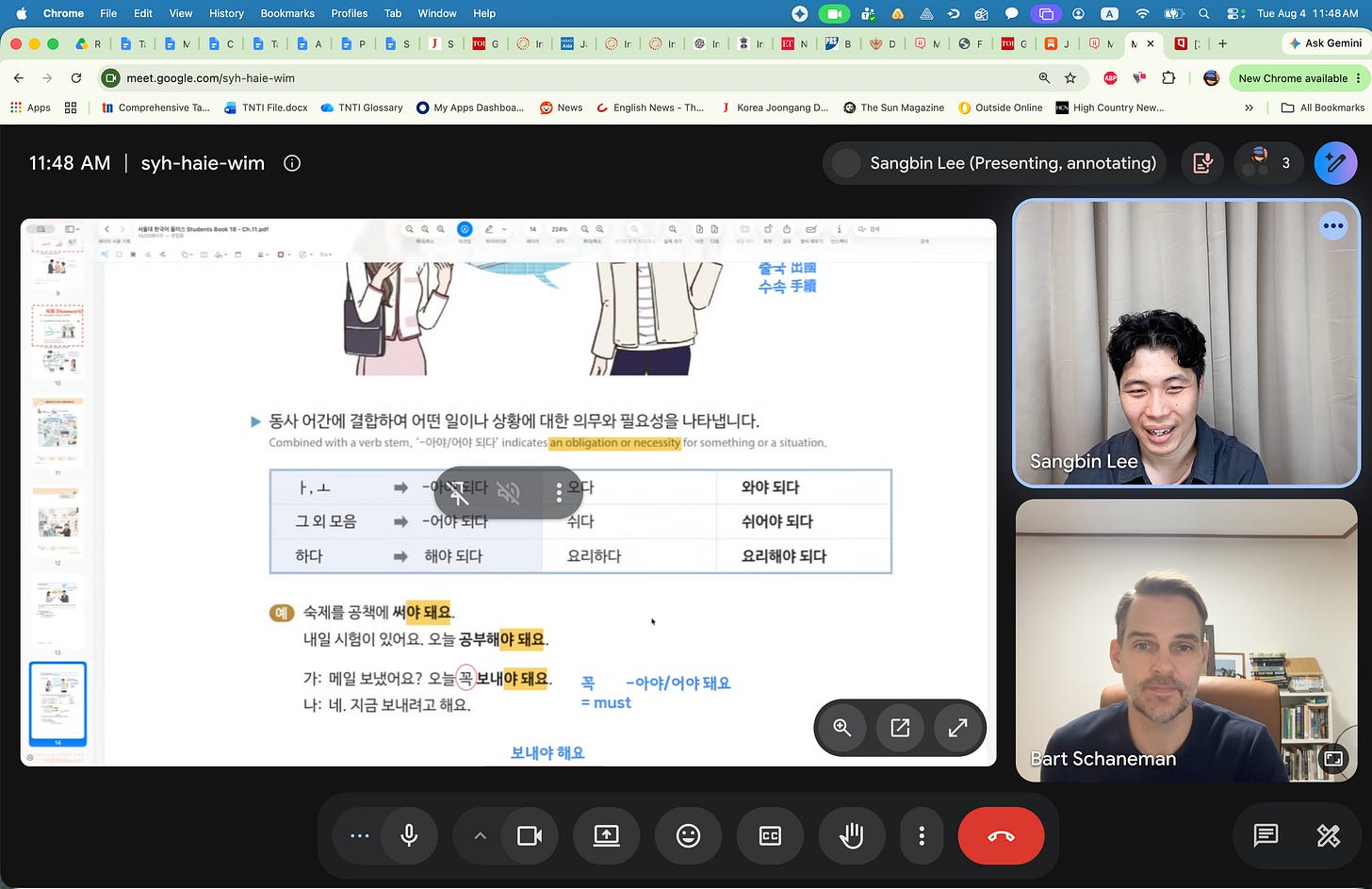Open the Korea Joongang Daily bookmark
1372x889 pixels.
point(774,107)
